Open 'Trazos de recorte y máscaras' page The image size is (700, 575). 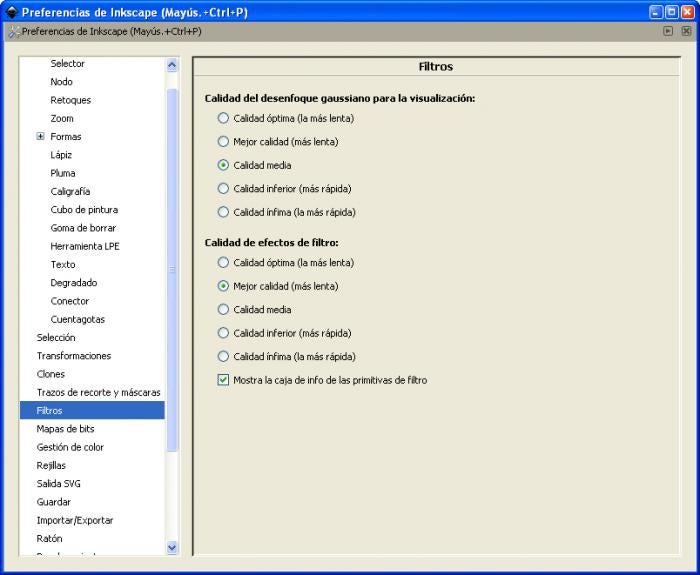point(99,392)
